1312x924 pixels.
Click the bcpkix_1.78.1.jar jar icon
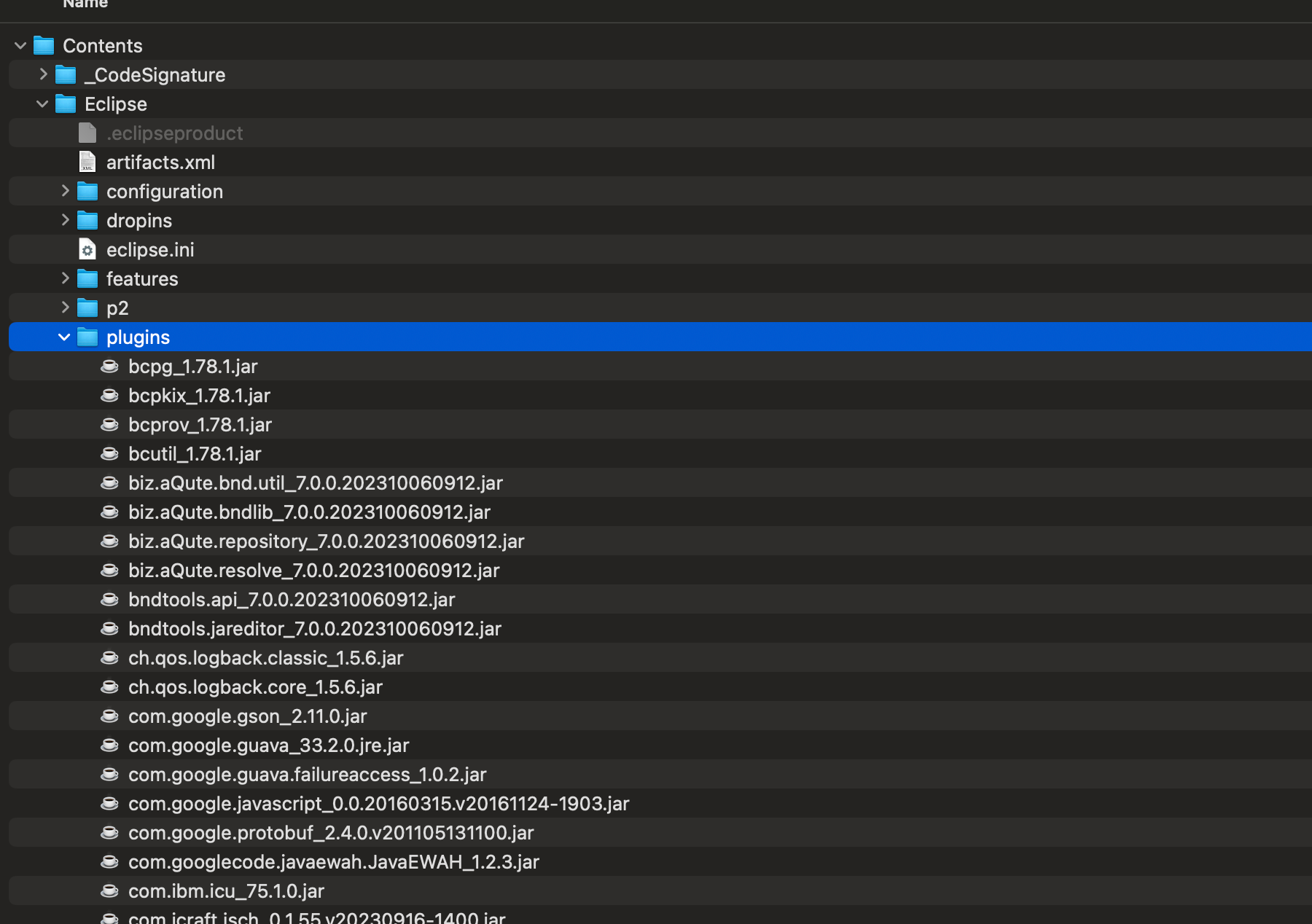[x=109, y=395]
